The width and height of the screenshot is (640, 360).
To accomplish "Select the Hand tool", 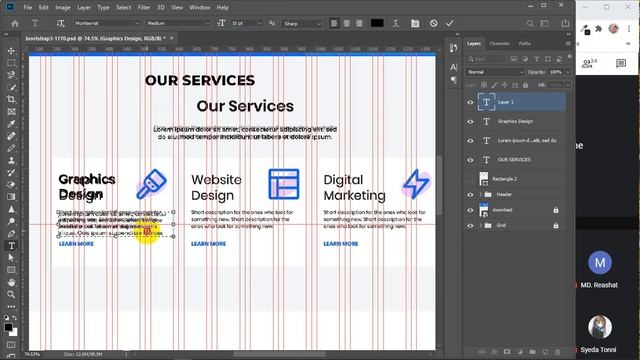I will click(11, 282).
